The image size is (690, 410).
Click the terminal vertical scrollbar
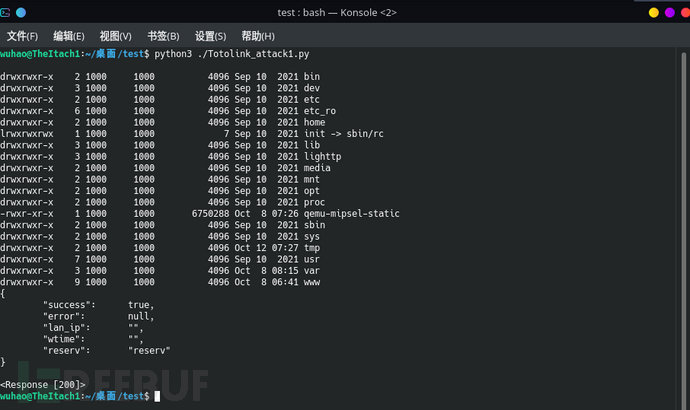tap(683, 229)
